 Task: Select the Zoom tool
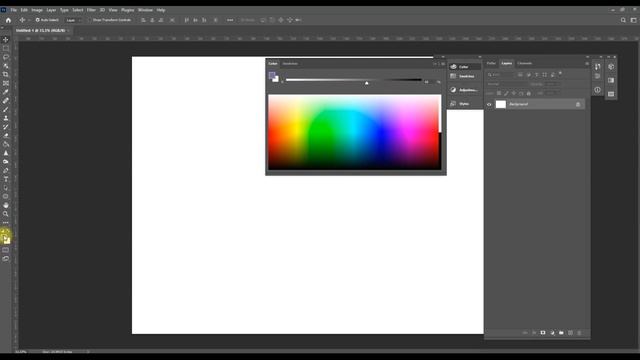coord(6,214)
